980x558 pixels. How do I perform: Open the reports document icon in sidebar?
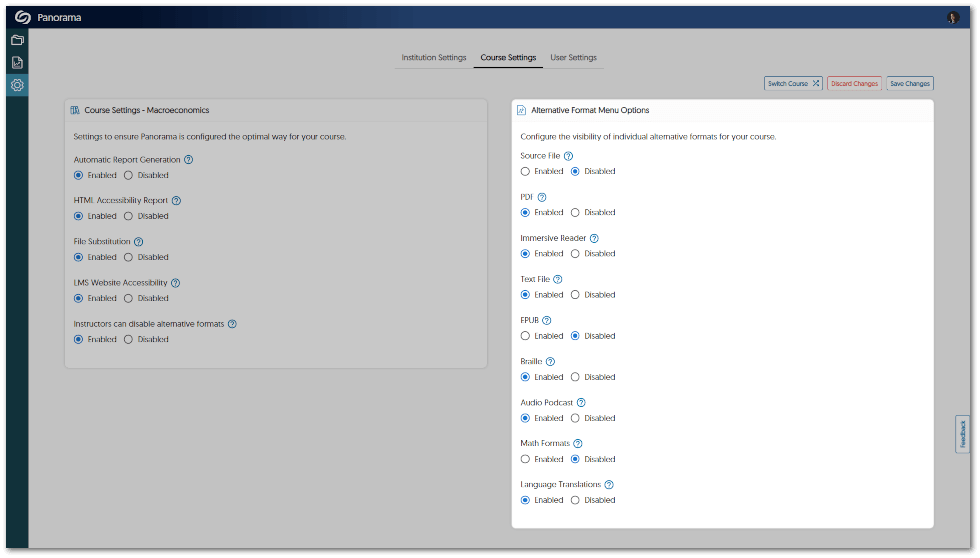click(x=17, y=62)
